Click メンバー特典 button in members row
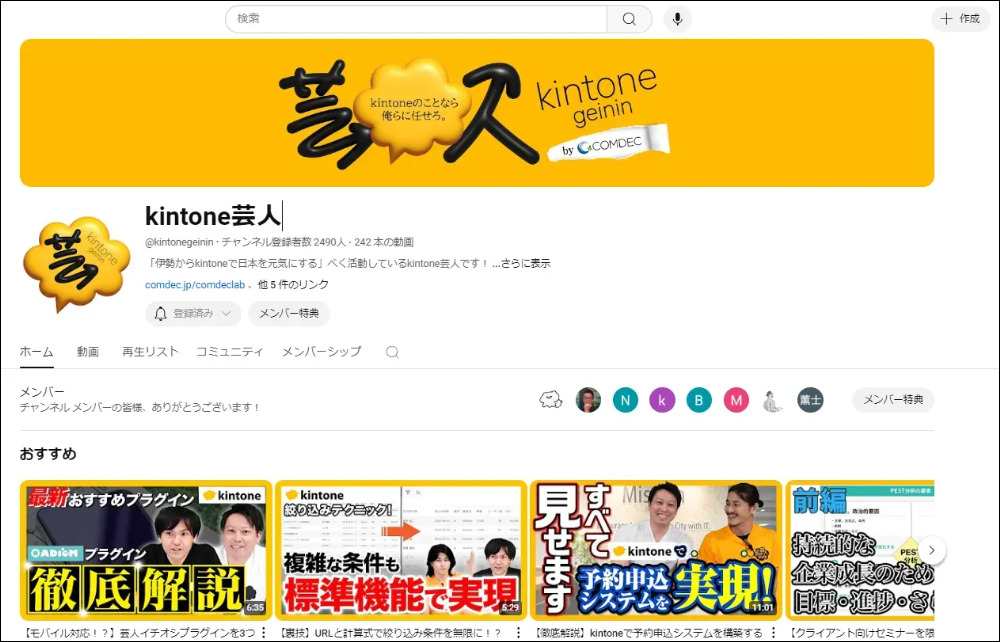The image size is (1000, 642). point(893,400)
